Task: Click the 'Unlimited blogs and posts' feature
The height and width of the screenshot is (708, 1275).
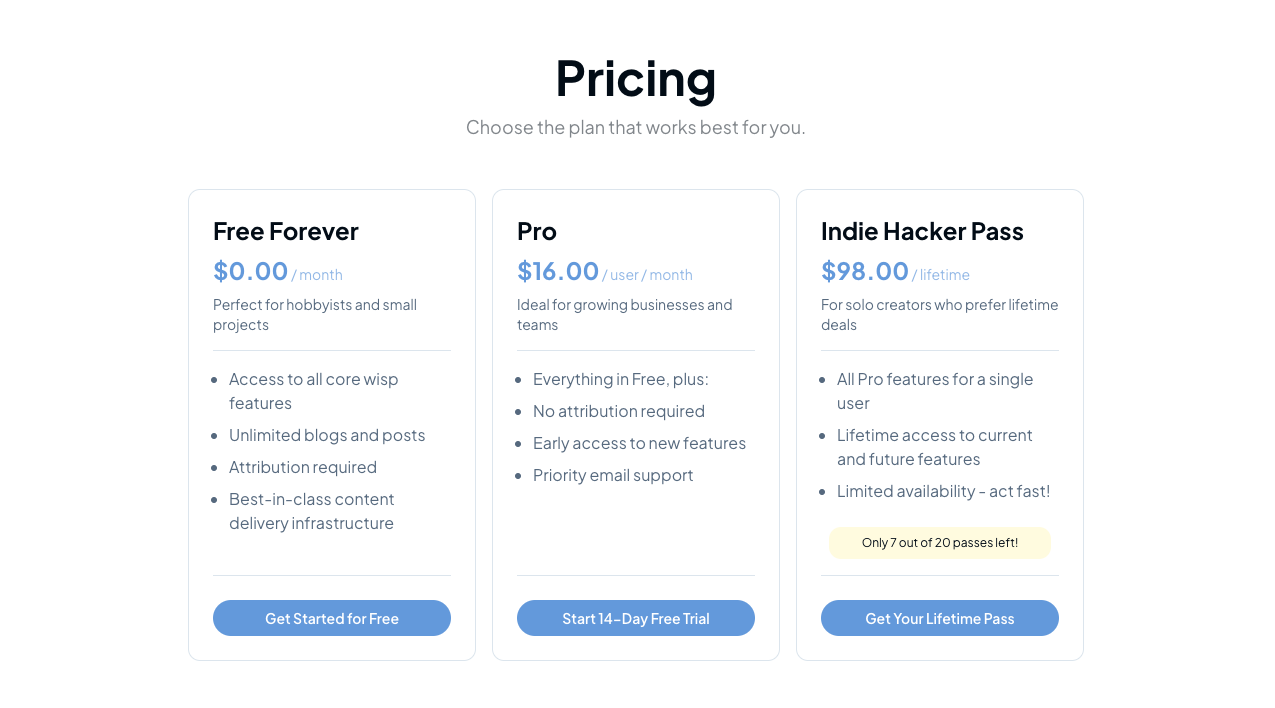Action: pos(327,435)
